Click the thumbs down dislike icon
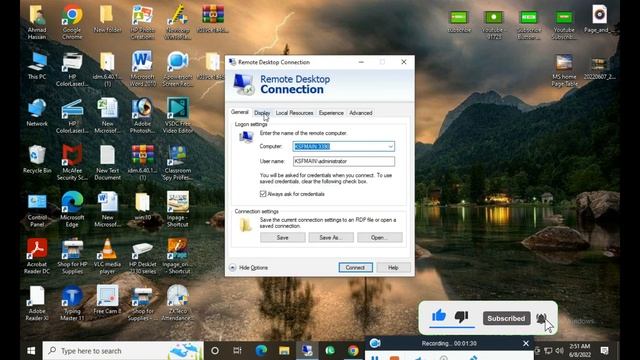 (x=462, y=317)
